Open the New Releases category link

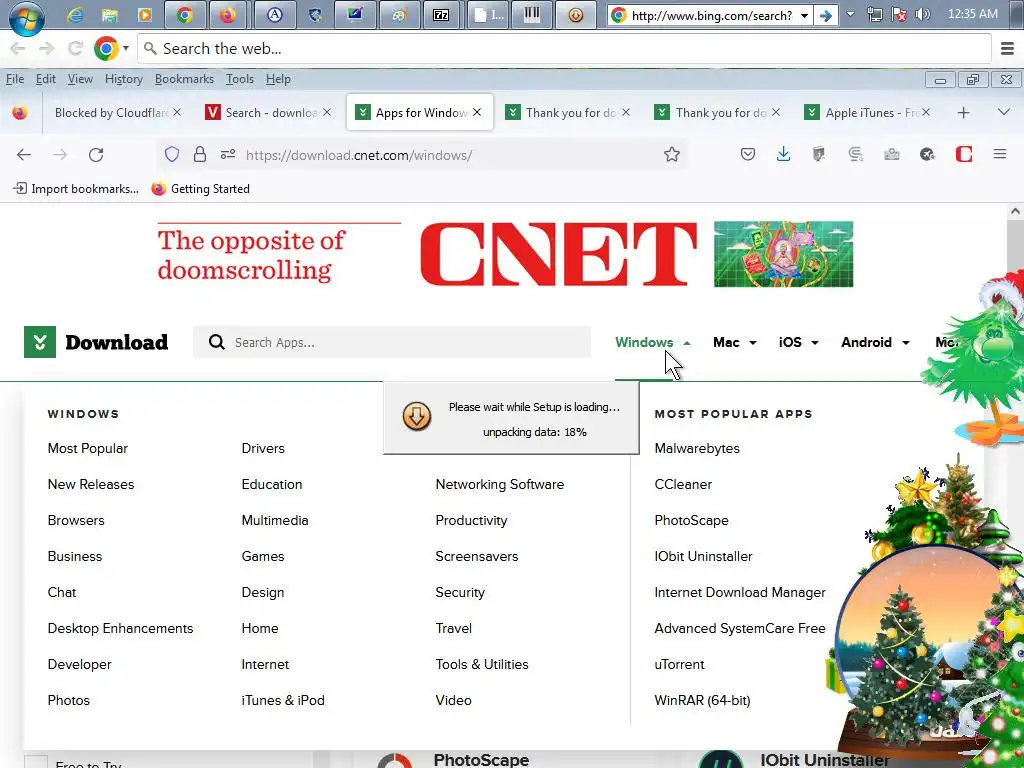click(91, 485)
